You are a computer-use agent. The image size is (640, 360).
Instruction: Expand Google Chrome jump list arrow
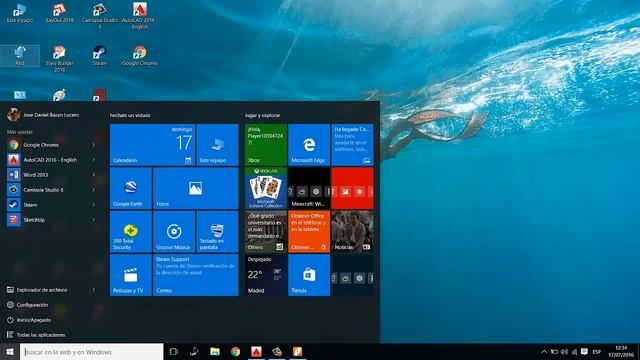coord(93,145)
